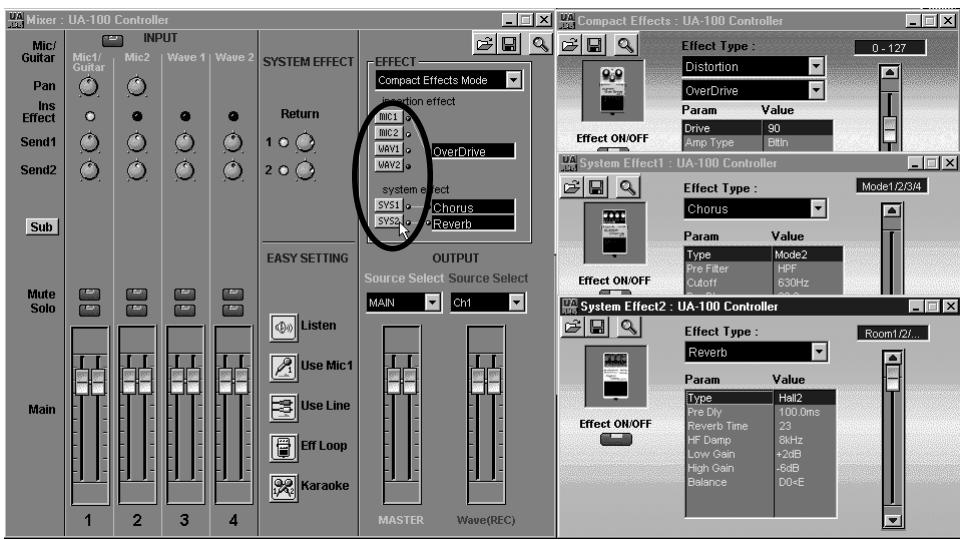Click the Use Line cable icon
962x540 pixels.
(283, 407)
